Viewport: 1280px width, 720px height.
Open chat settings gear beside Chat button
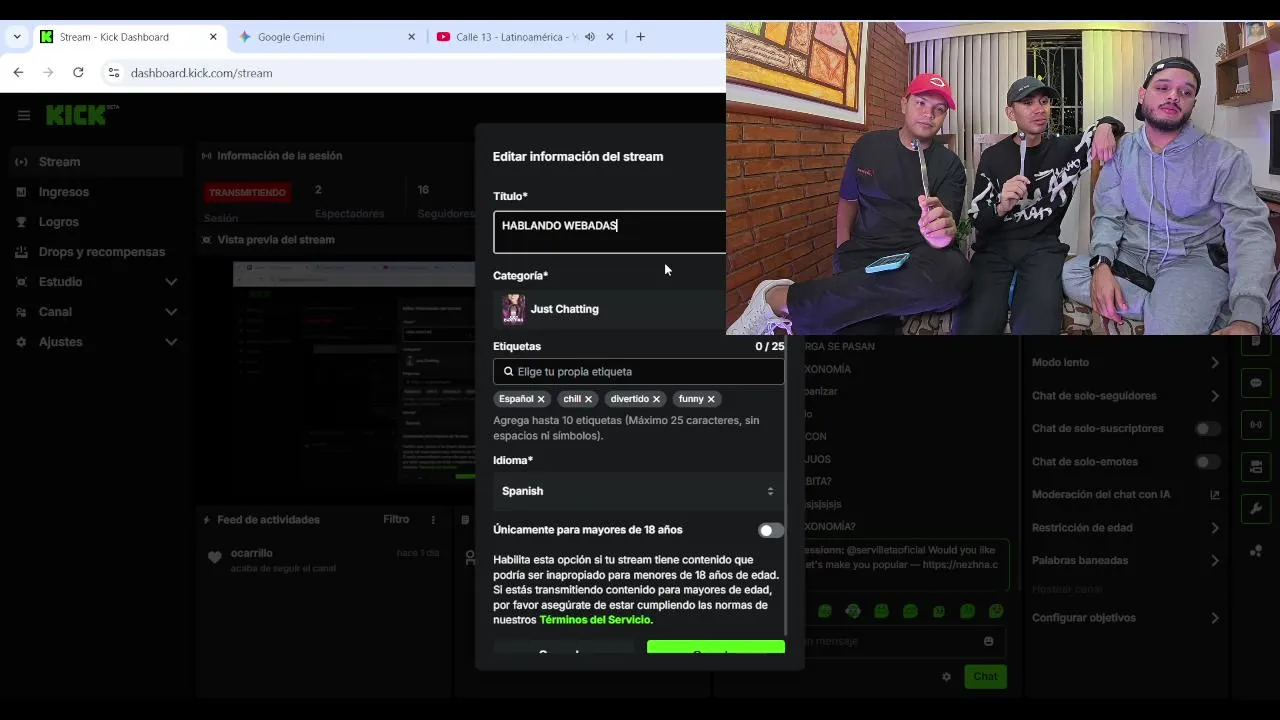click(x=946, y=677)
